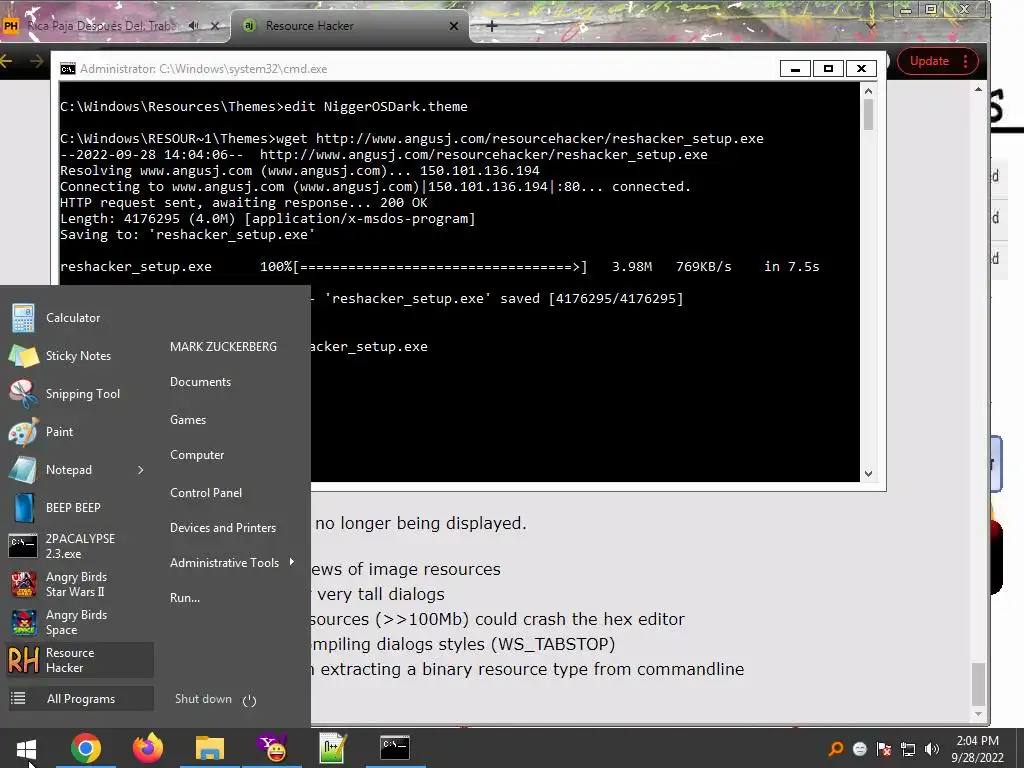This screenshot has width=1024, height=768.
Task: Show All Programs list
Action: pos(80,699)
